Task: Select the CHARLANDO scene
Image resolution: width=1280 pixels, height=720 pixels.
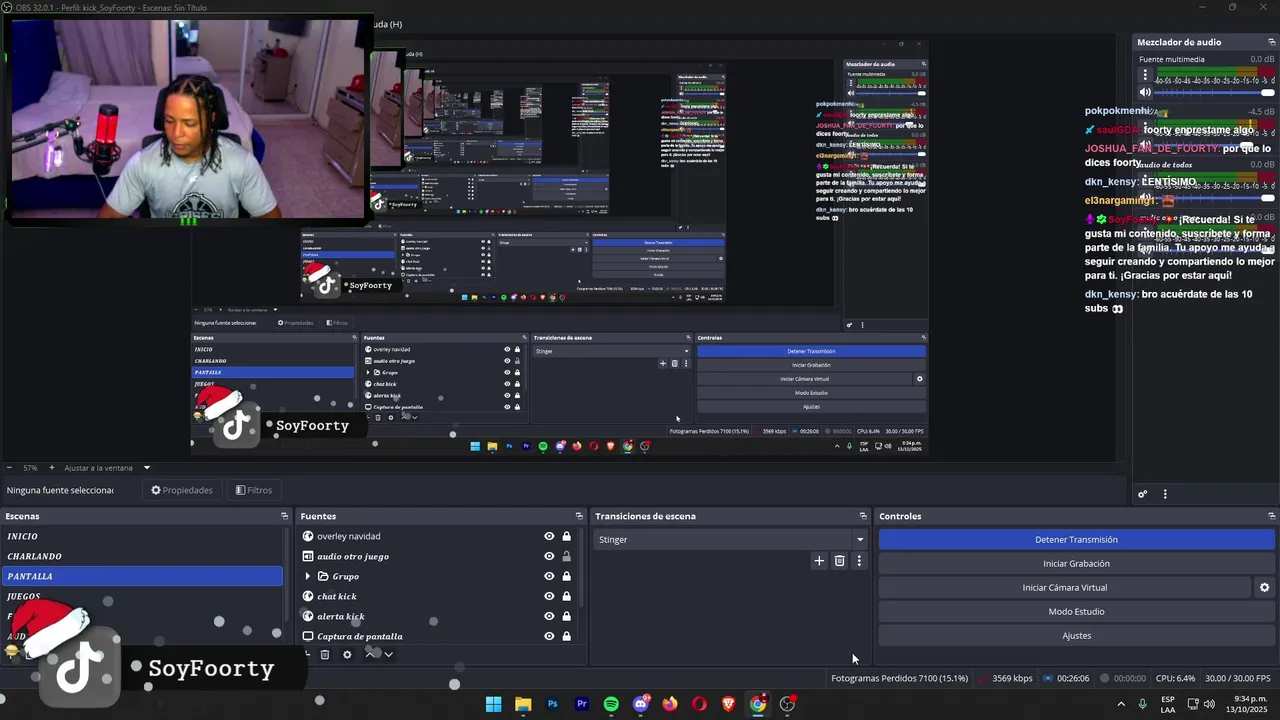Action: coord(141,556)
